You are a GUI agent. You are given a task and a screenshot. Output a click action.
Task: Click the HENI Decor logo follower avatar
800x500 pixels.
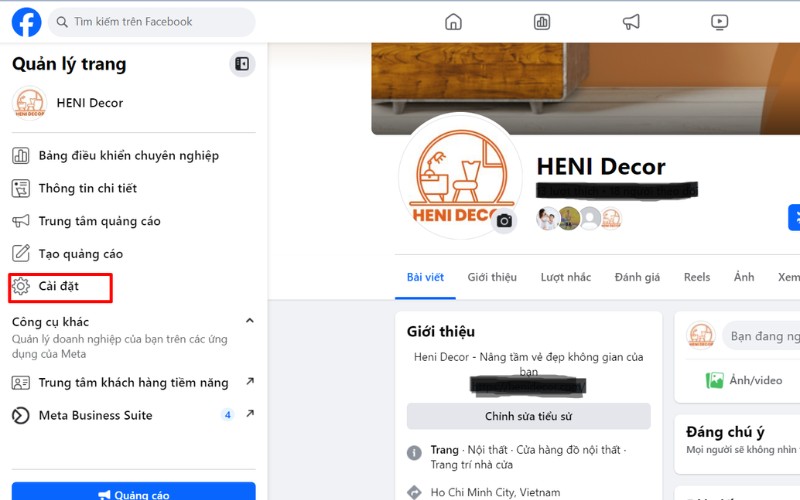coord(611,219)
